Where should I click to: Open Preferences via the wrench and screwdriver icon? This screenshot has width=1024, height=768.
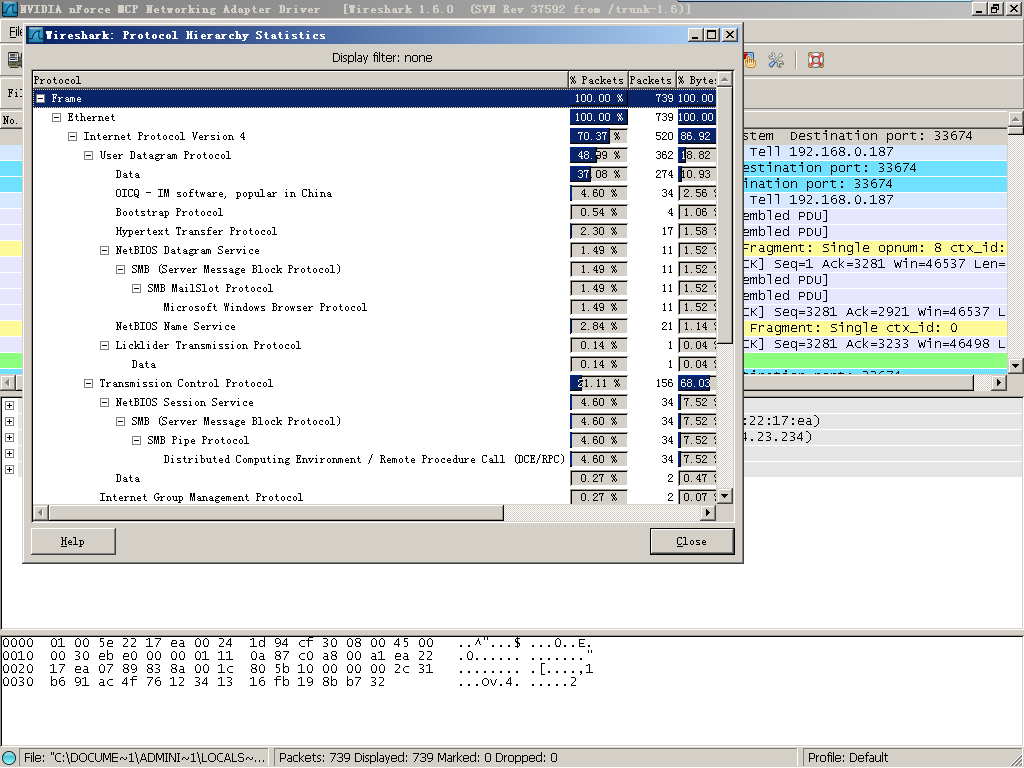(x=776, y=61)
